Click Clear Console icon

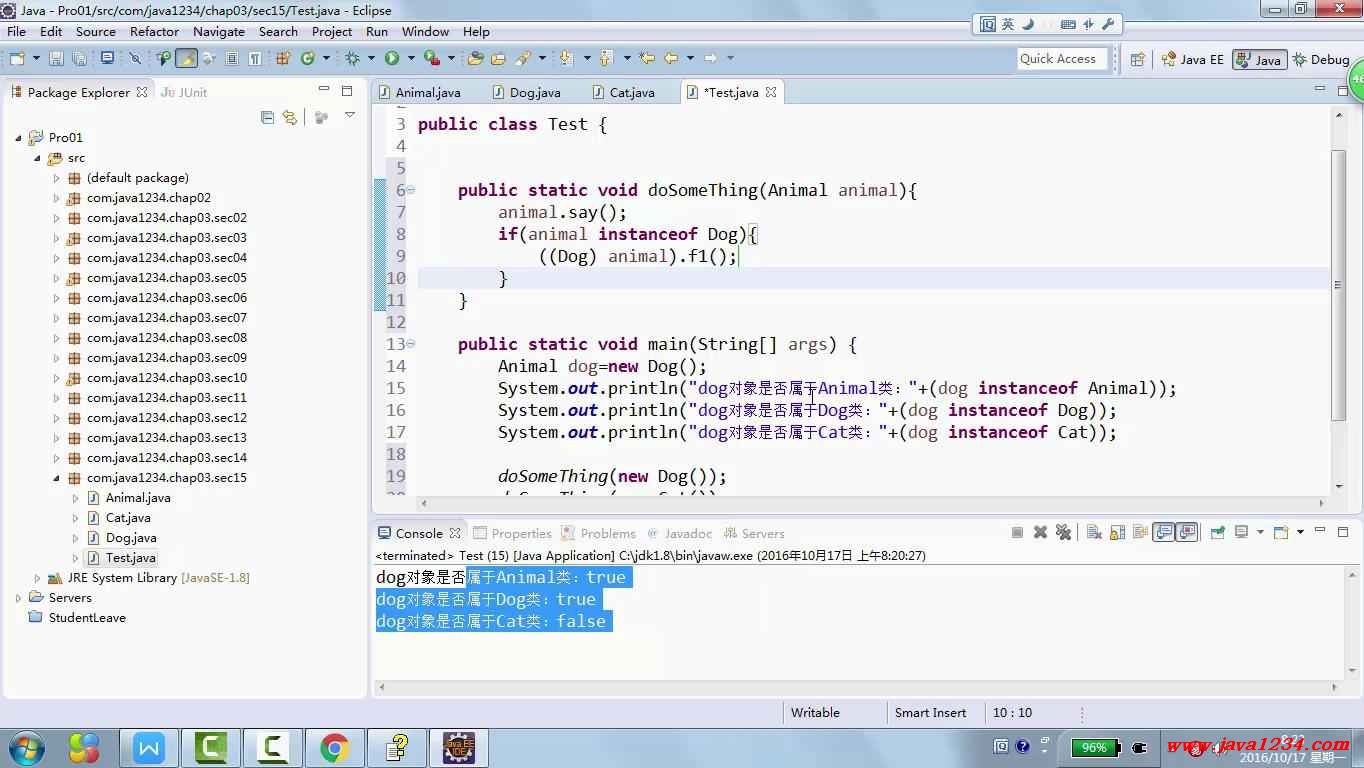pos(1094,532)
